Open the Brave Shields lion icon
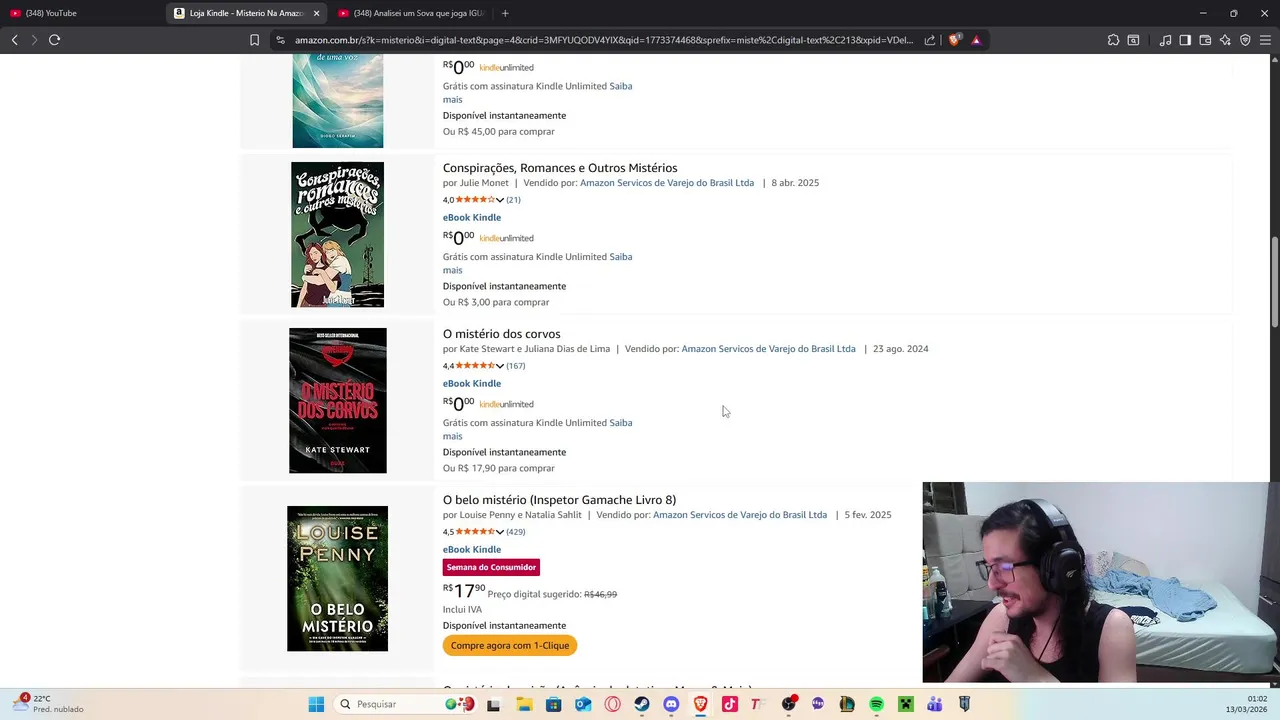The height and width of the screenshot is (720, 1280). pyautogui.click(x=954, y=40)
